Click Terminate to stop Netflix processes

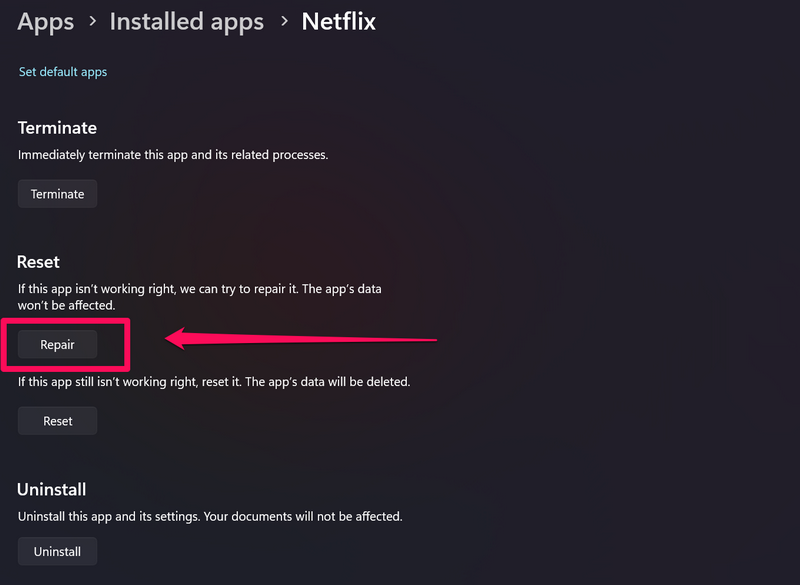(x=57, y=193)
